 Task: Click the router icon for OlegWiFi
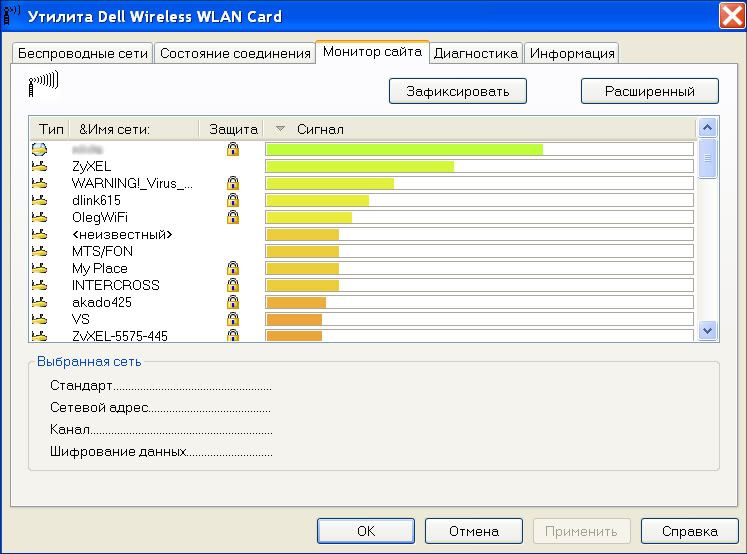click(39, 217)
